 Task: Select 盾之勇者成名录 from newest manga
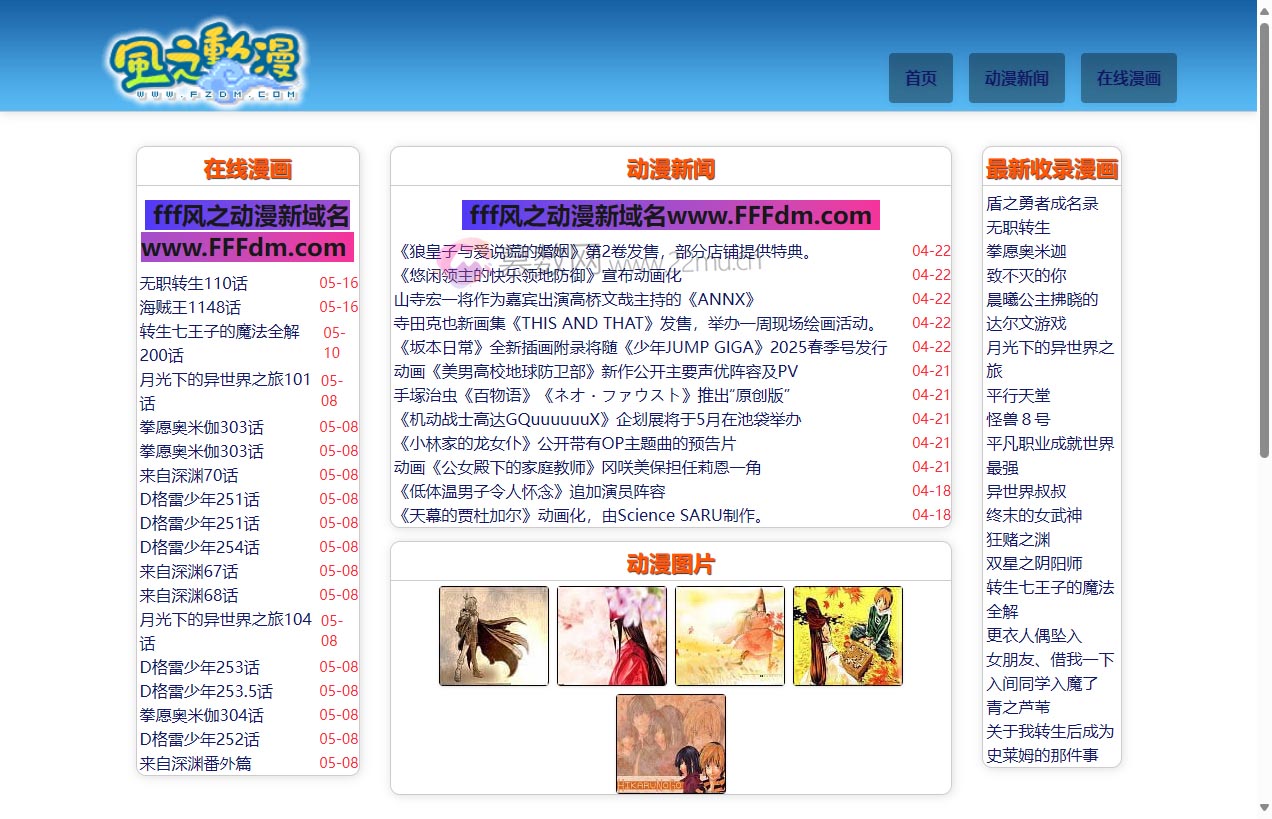1042,203
